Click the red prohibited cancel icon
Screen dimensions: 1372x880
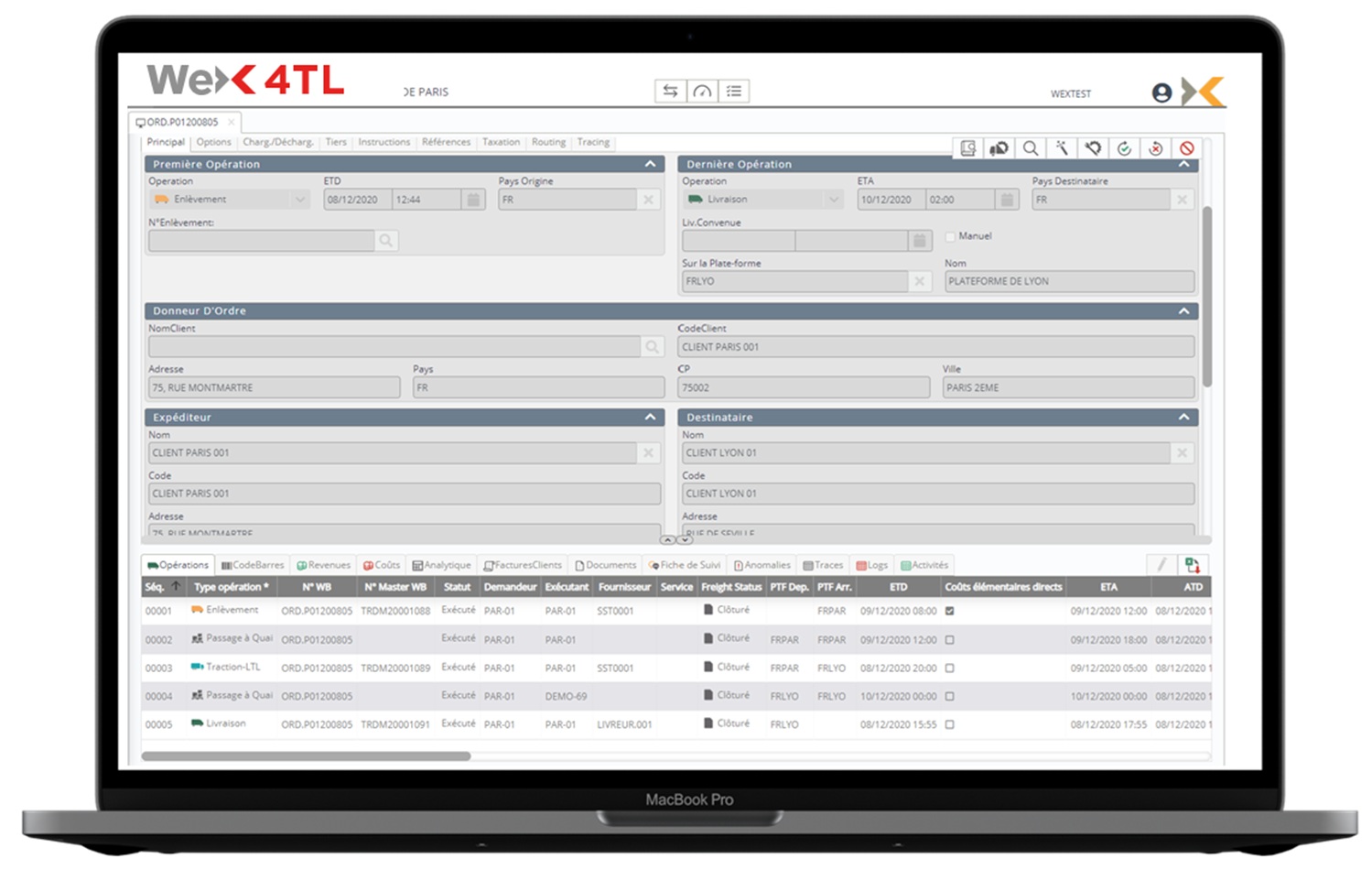(x=1186, y=148)
